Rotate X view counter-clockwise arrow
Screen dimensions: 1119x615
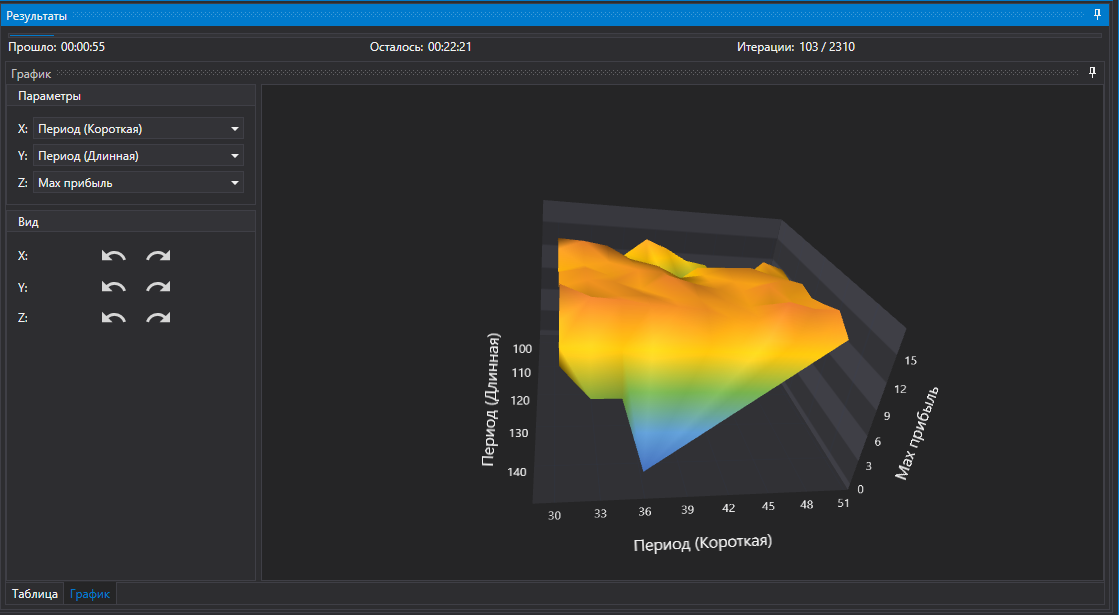[x=113, y=255]
